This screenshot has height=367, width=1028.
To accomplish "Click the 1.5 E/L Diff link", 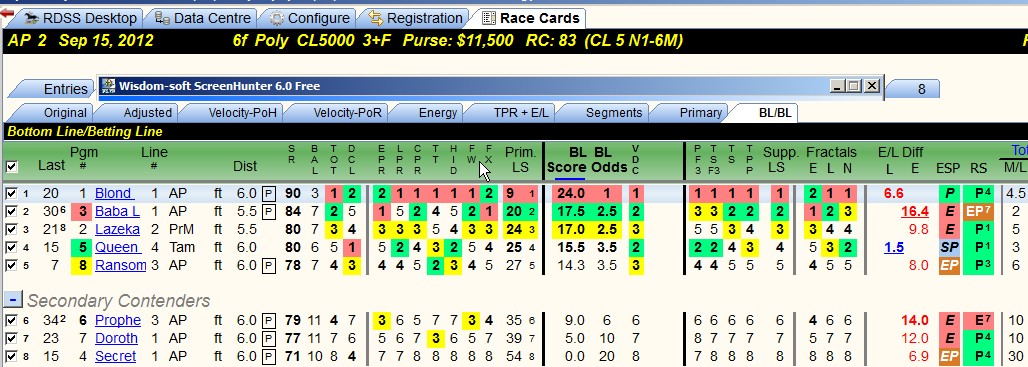I will (x=894, y=247).
